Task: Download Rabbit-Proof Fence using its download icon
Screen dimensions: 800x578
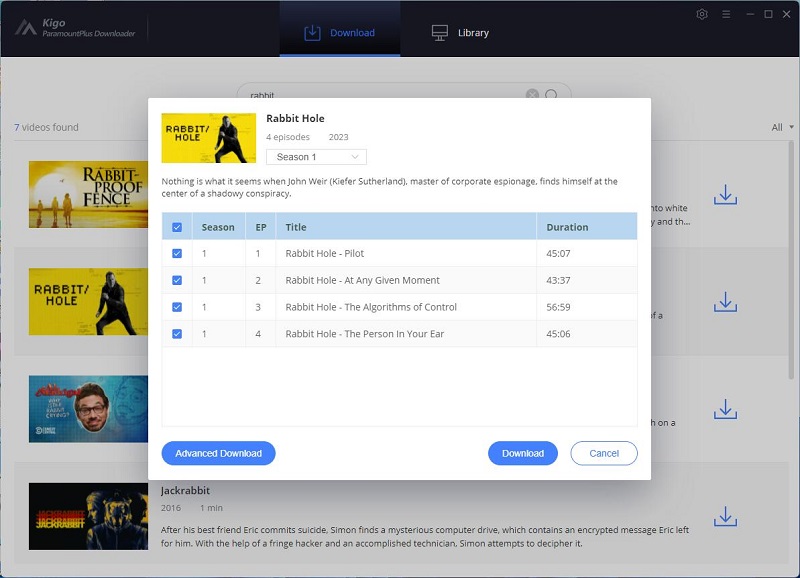Action: (725, 195)
